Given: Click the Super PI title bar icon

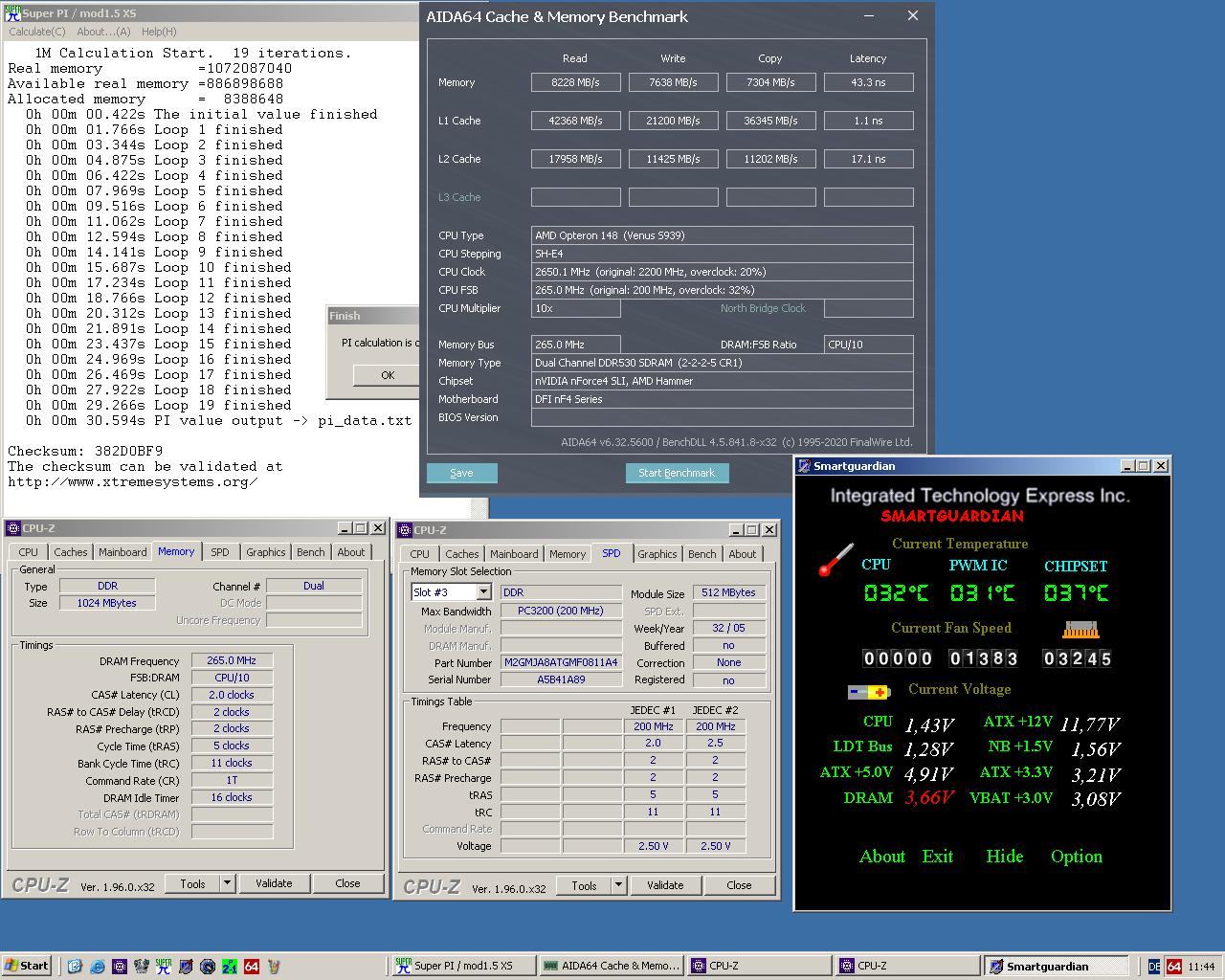Looking at the screenshot, I should (x=12, y=13).
